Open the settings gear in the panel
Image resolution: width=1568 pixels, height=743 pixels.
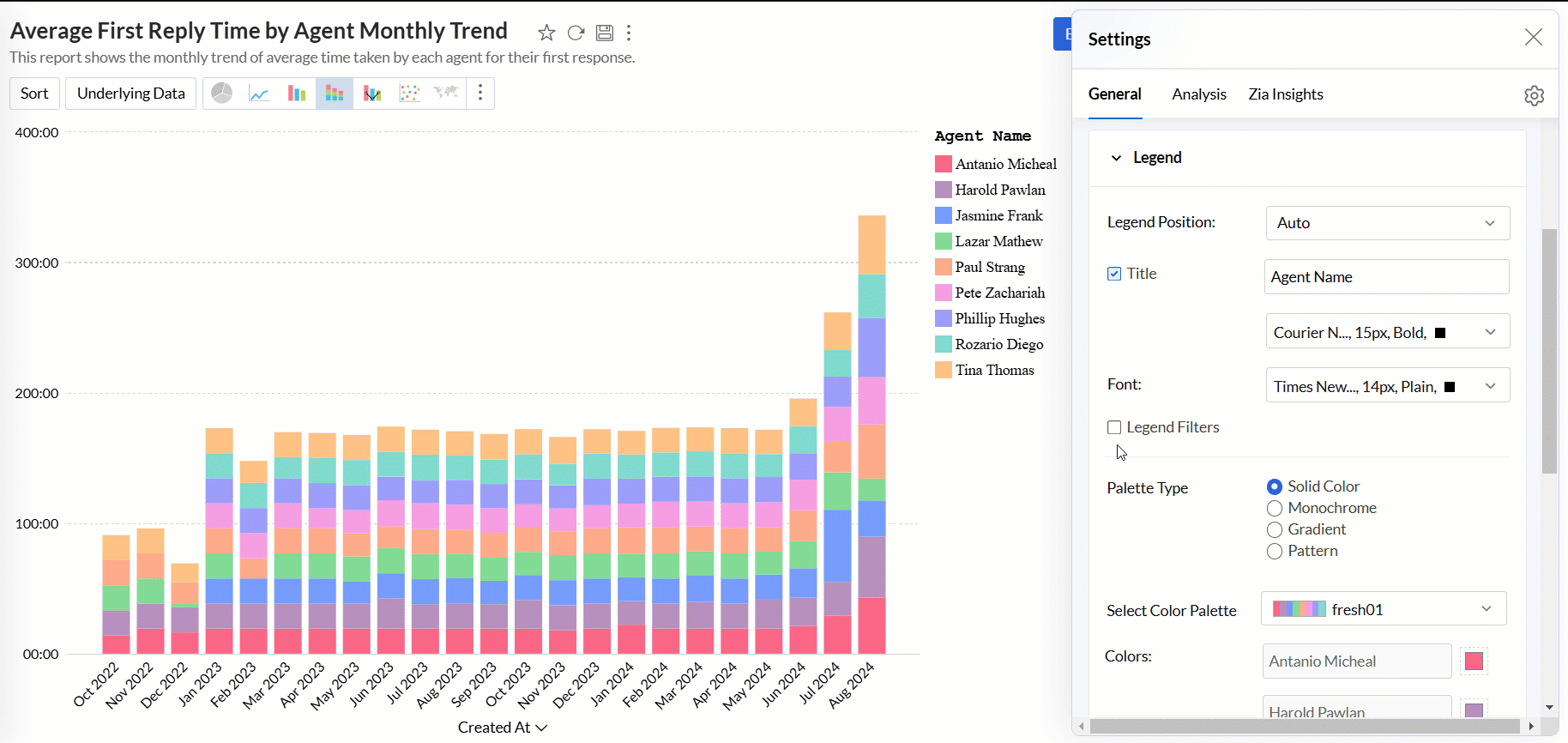tap(1534, 95)
